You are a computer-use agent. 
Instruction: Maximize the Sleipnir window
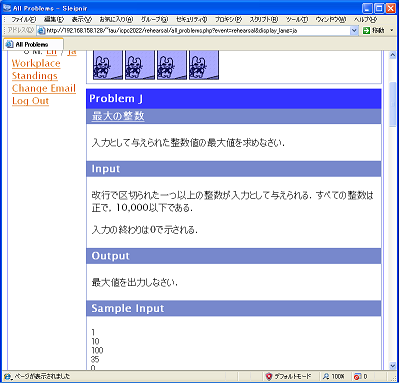pos(379,8)
